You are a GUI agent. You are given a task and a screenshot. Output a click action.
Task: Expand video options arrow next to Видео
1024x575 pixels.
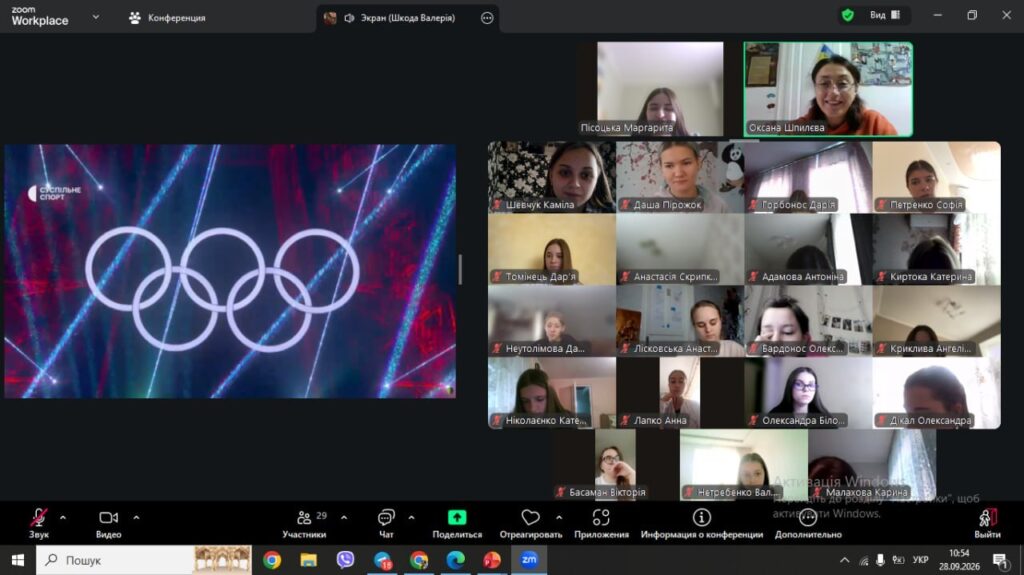(x=136, y=518)
